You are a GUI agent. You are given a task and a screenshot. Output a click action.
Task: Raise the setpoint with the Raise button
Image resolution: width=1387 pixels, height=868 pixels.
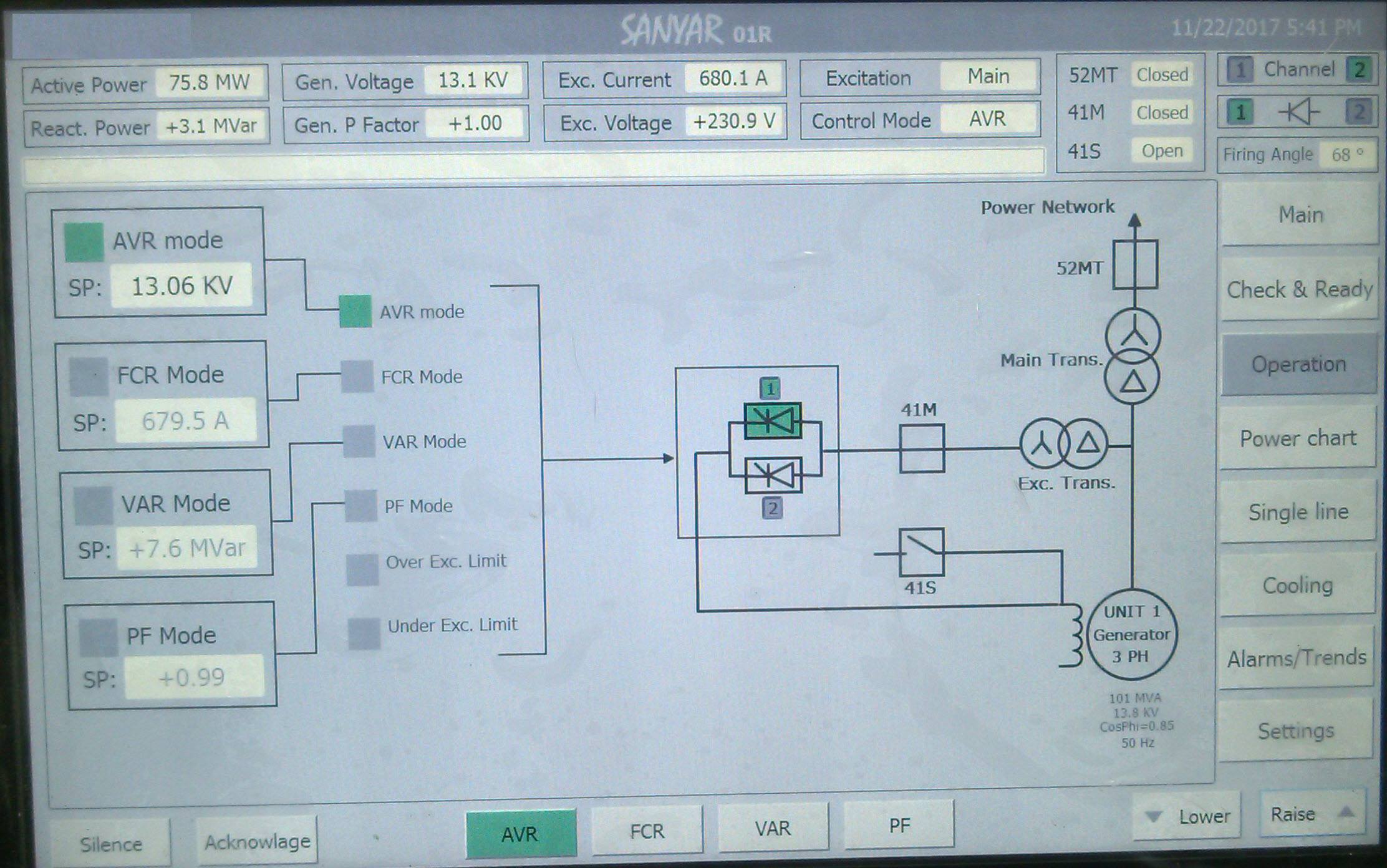click(1312, 814)
